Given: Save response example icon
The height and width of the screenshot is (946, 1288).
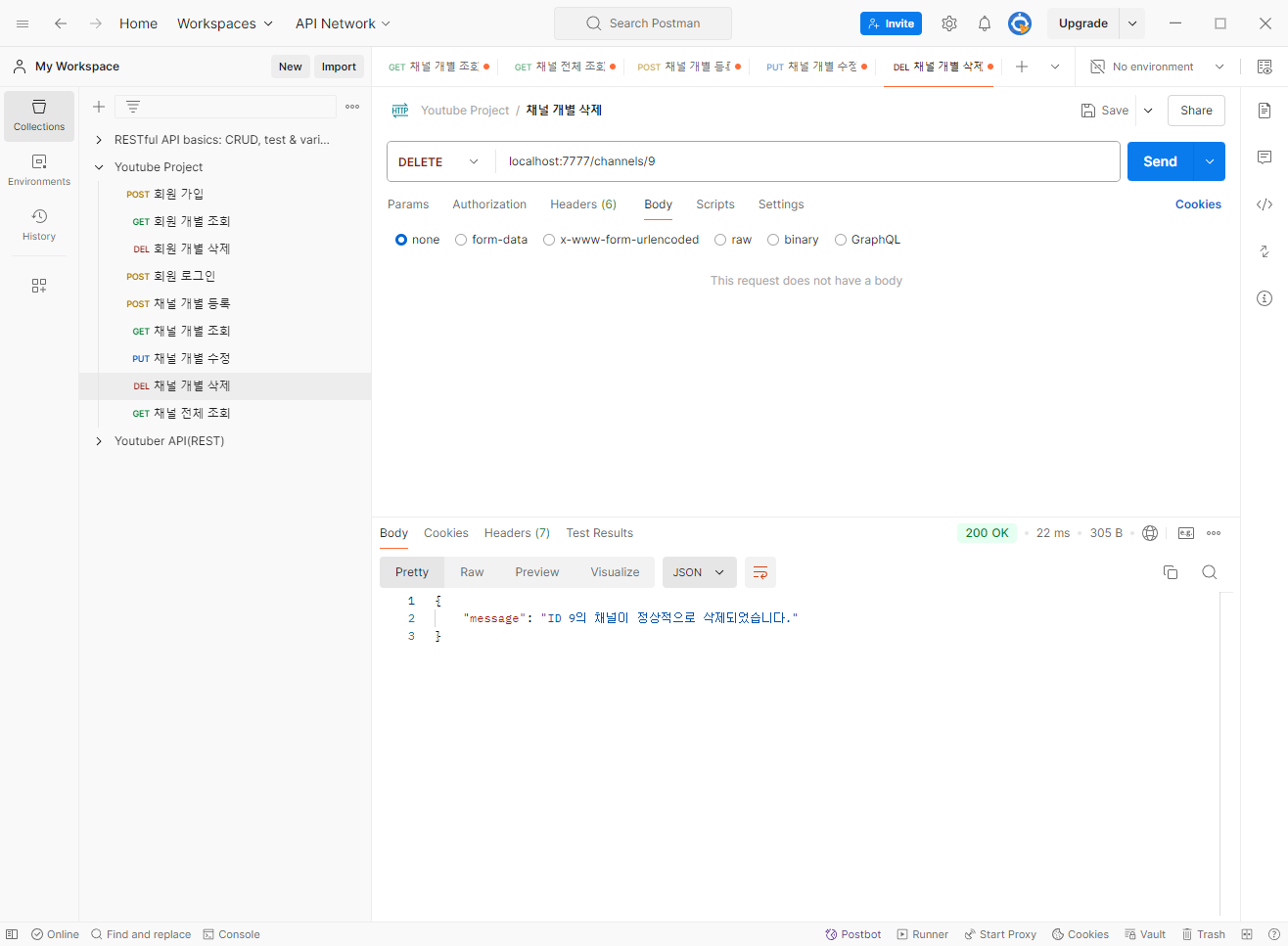Looking at the screenshot, I should coord(1186,533).
